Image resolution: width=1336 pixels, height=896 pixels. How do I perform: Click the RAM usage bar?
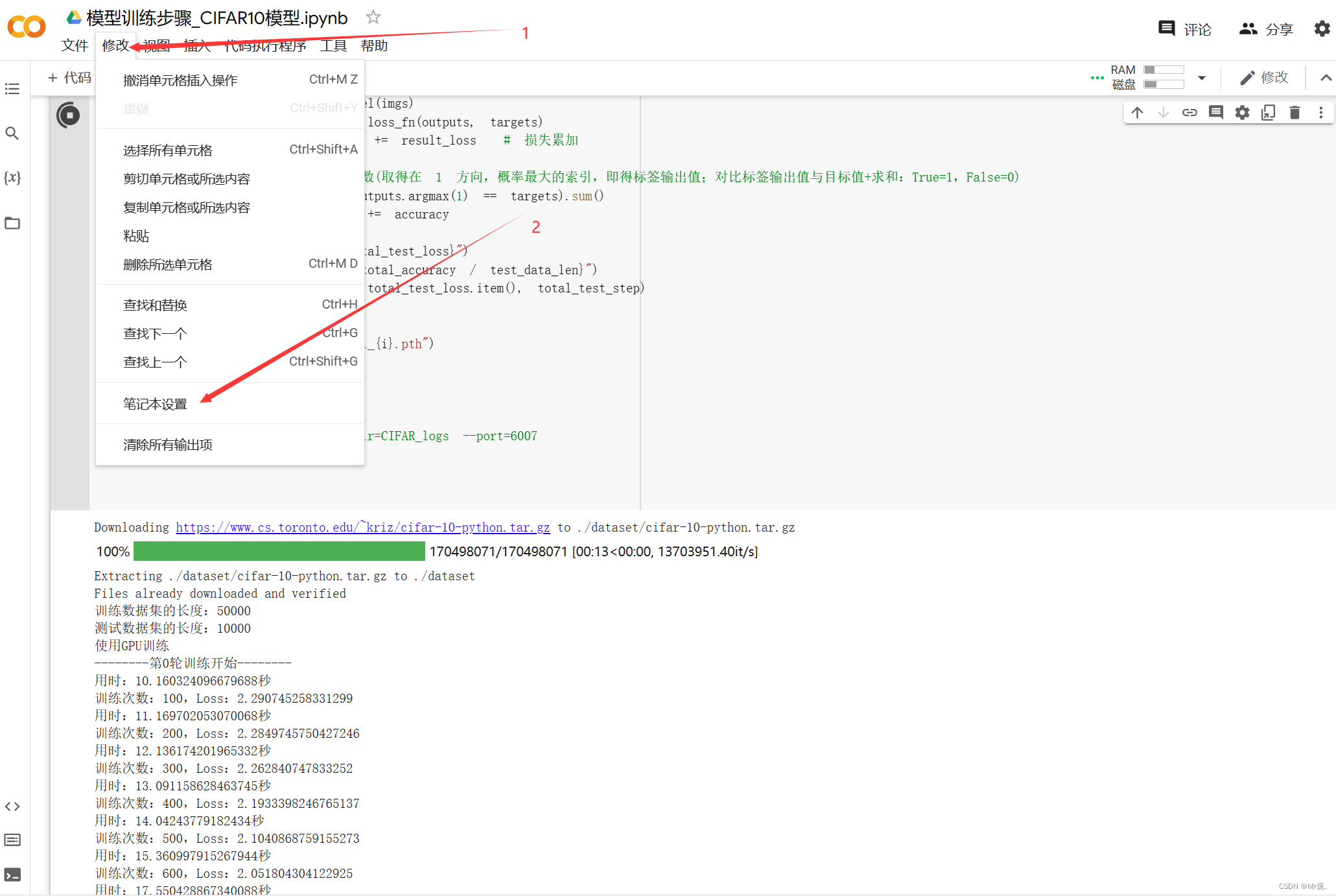pyautogui.click(x=1164, y=70)
